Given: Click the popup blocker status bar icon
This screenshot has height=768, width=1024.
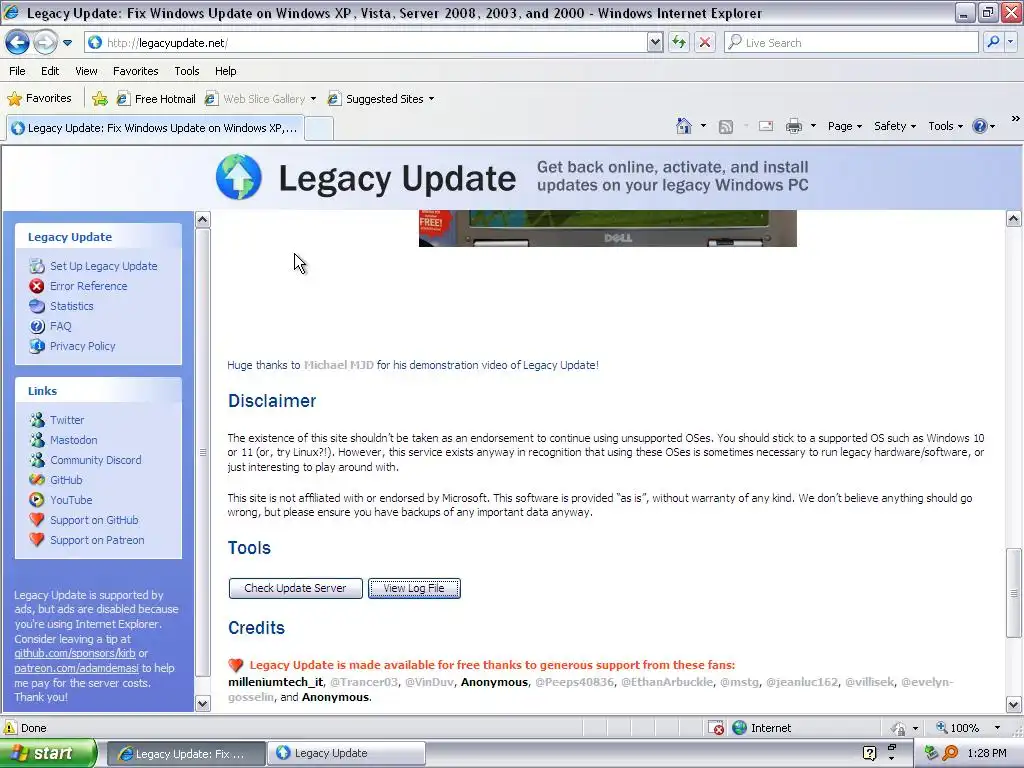Looking at the screenshot, I should 716,728.
